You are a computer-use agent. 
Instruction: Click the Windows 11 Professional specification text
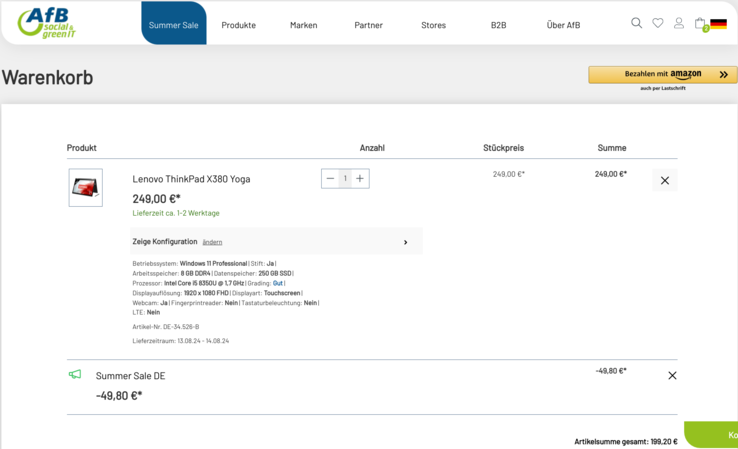pyautogui.click(x=213, y=263)
